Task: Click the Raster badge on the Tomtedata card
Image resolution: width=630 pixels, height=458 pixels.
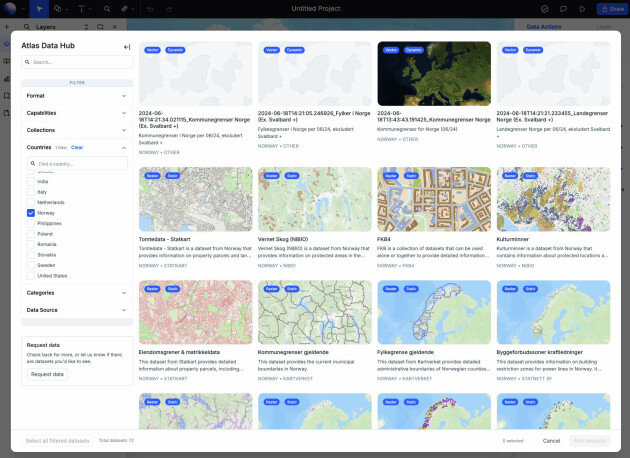Action: pos(152,176)
